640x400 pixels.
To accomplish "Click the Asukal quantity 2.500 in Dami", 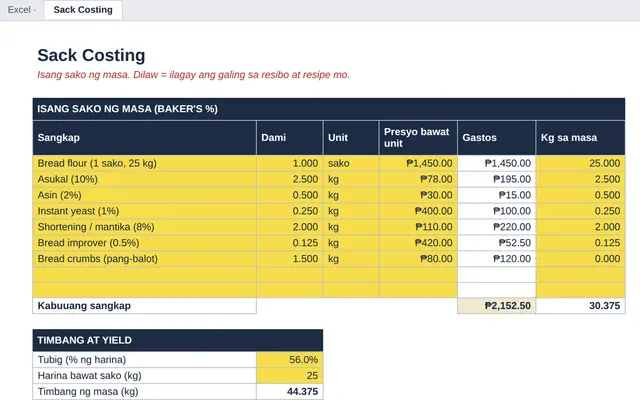I will click(289, 179).
